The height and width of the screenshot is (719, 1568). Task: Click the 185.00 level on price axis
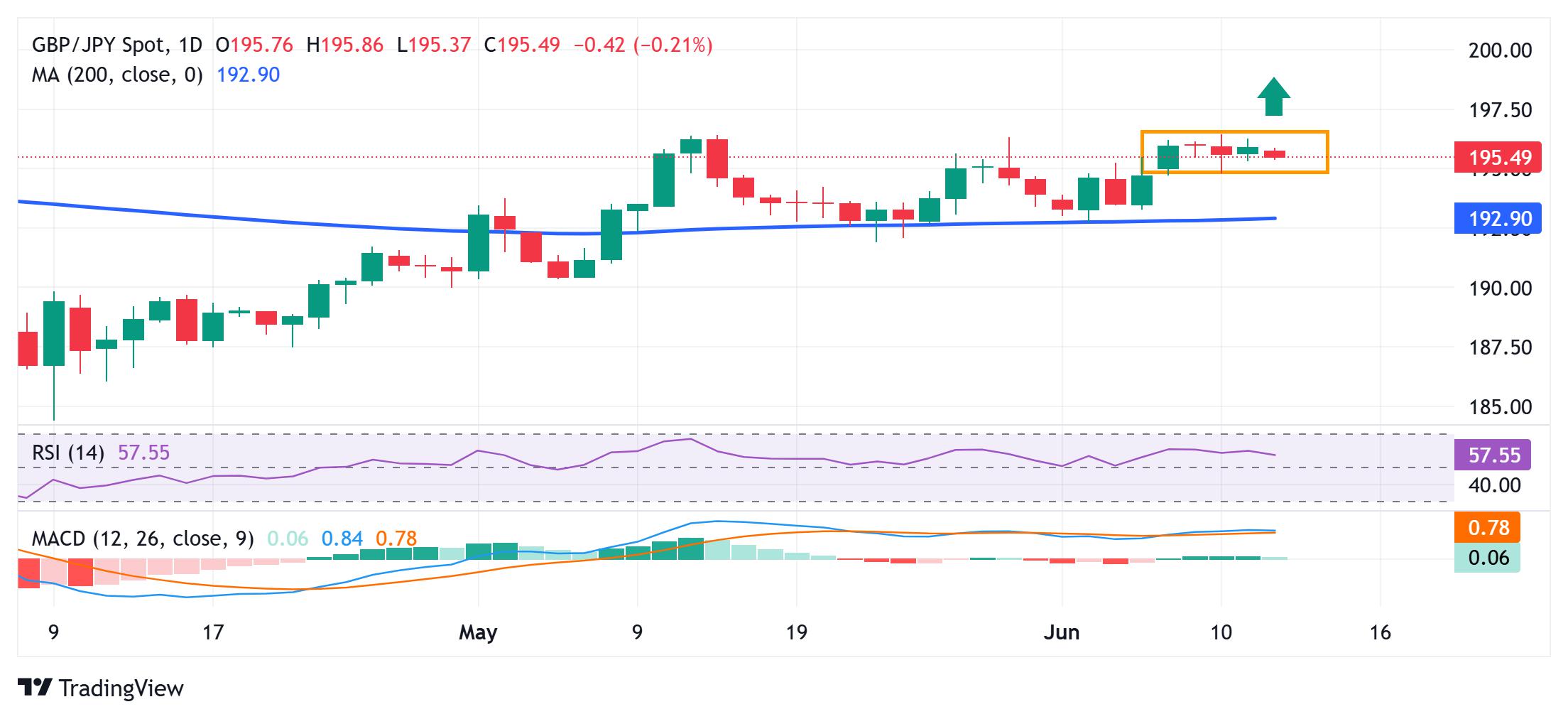click(1499, 407)
